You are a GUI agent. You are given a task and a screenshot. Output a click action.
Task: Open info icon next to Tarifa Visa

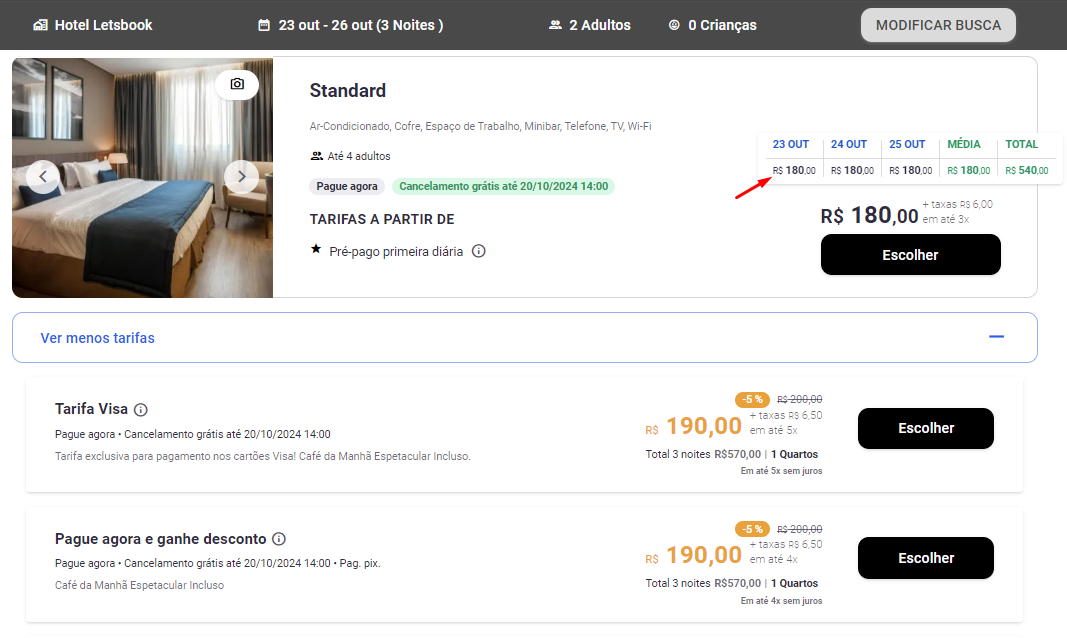(141, 409)
